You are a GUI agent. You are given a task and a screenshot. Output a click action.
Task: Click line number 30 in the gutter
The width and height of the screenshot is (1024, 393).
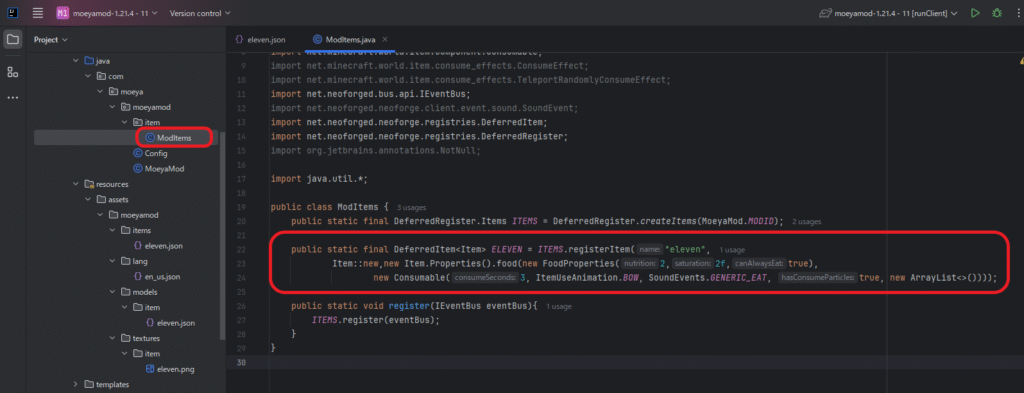pyautogui.click(x=242, y=362)
